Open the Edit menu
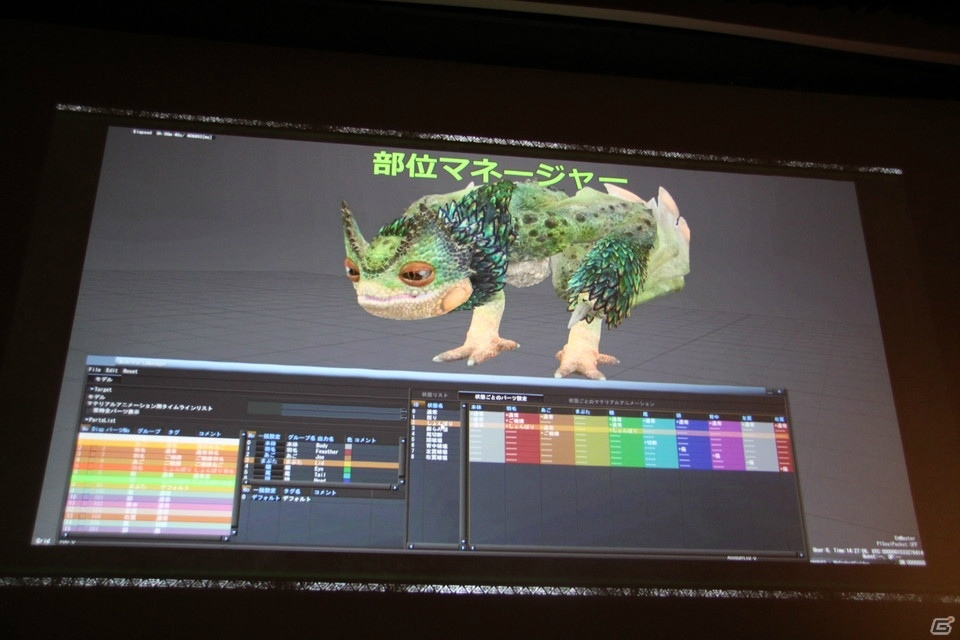 [112, 371]
